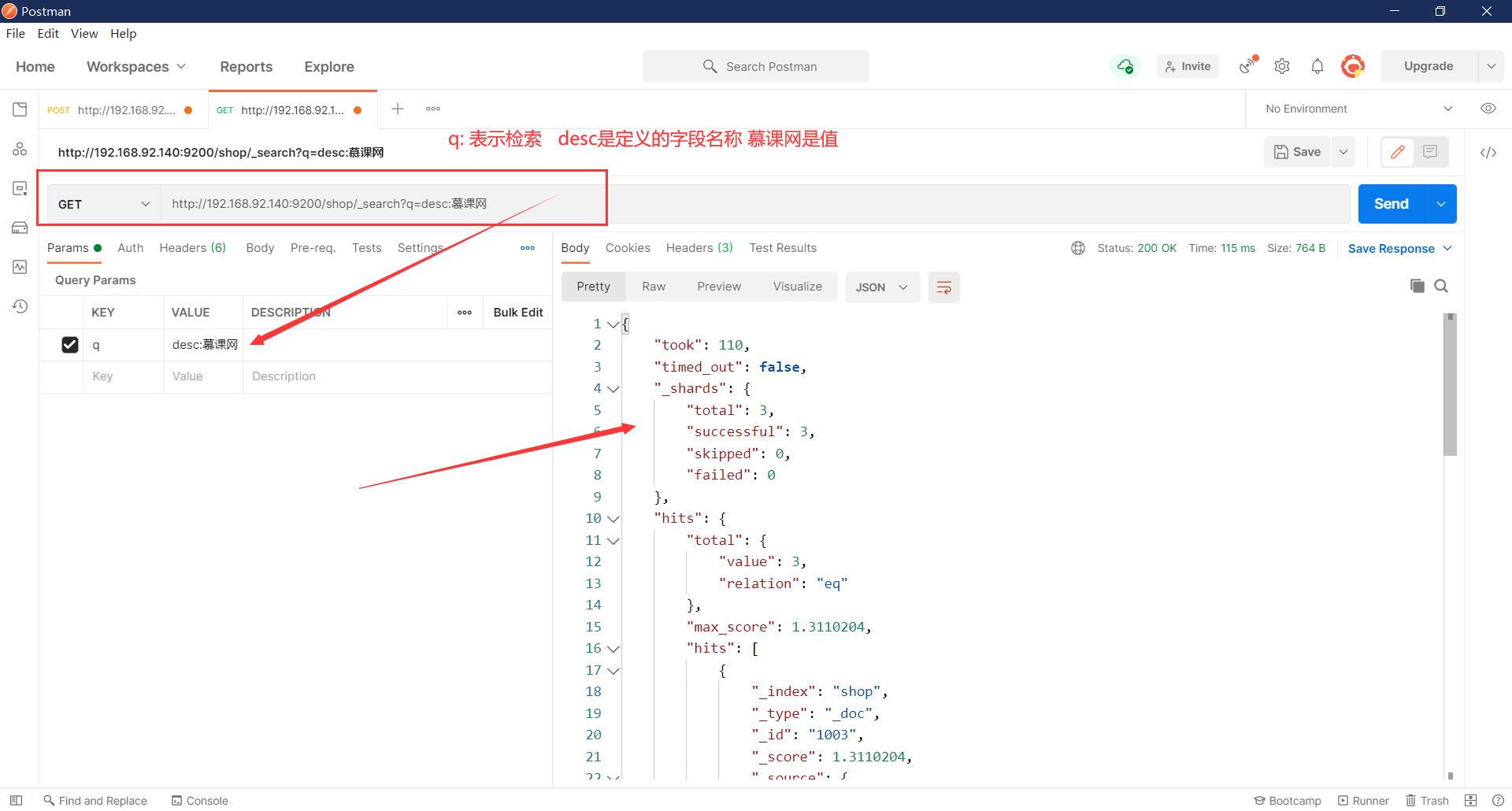This screenshot has height=811, width=1512.
Task: Open query params column options dots
Action: click(x=465, y=313)
